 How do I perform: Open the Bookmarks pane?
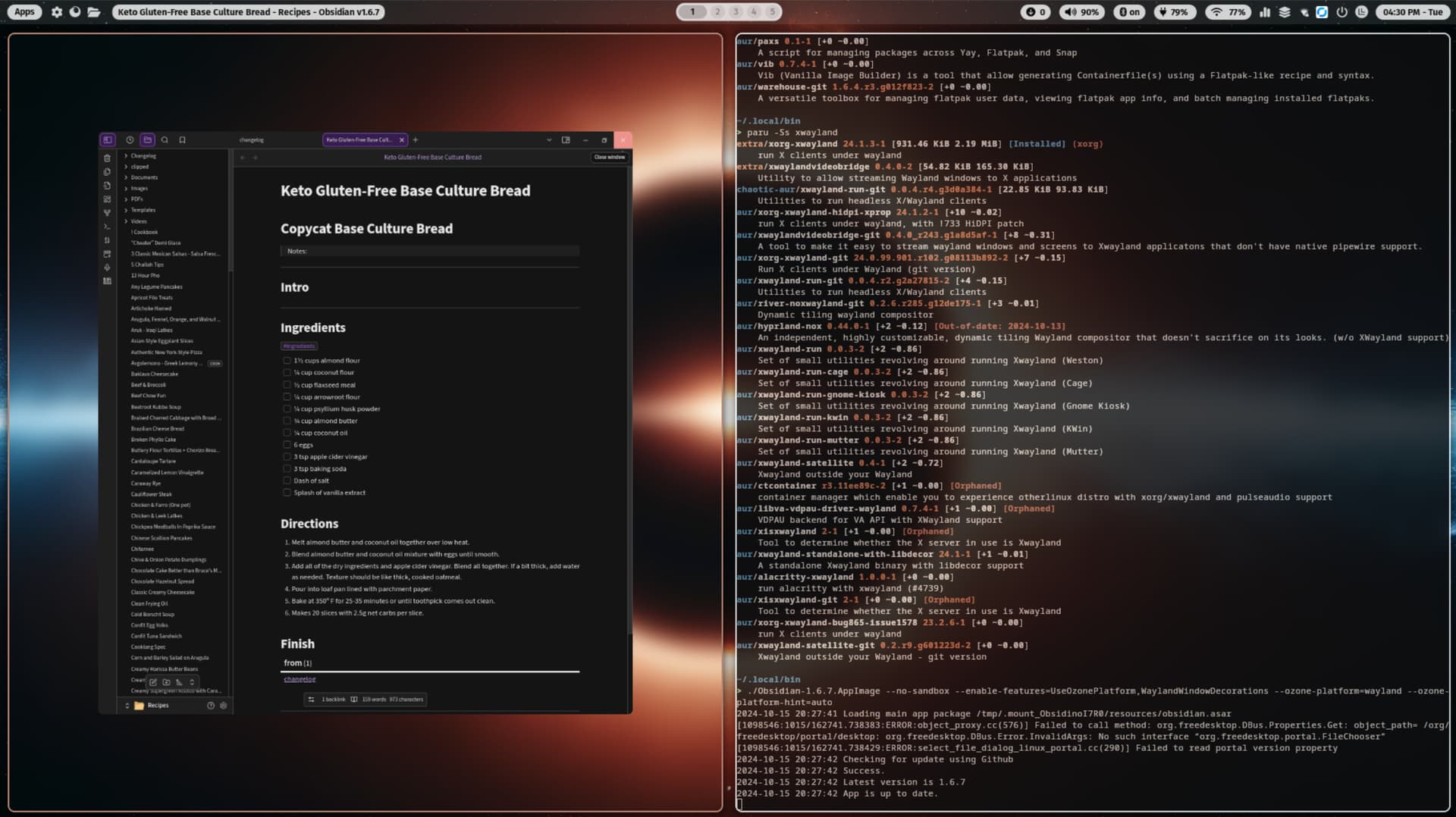click(x=182, y=139)
